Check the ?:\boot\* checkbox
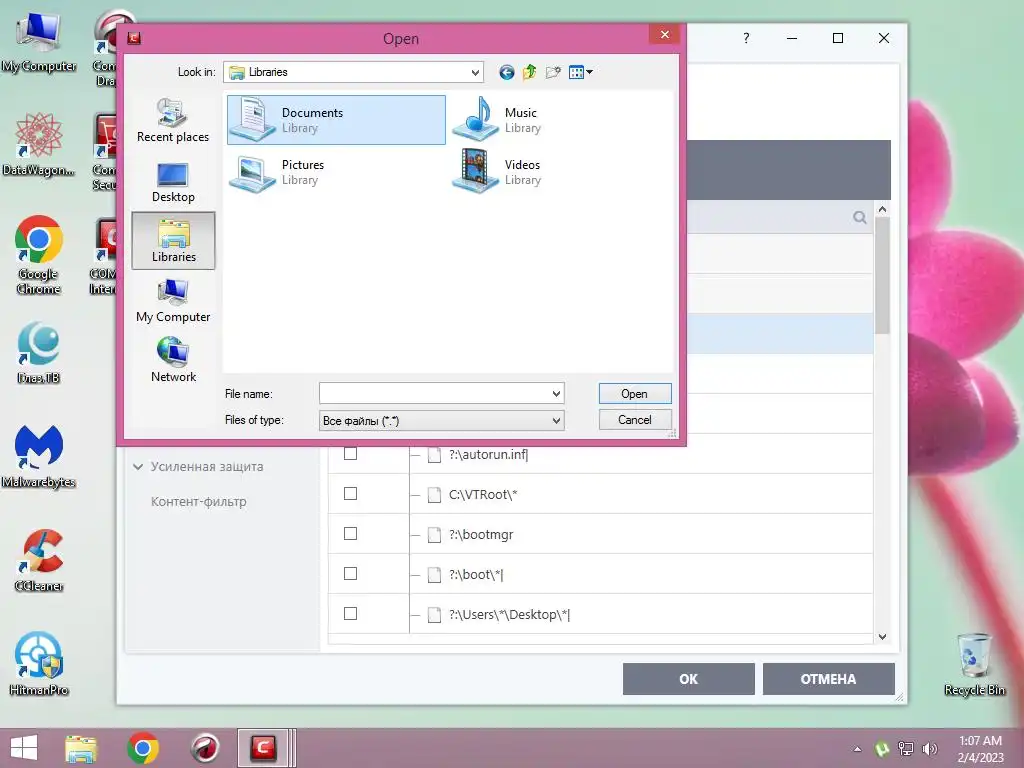1024x768 pixels. 351,573
